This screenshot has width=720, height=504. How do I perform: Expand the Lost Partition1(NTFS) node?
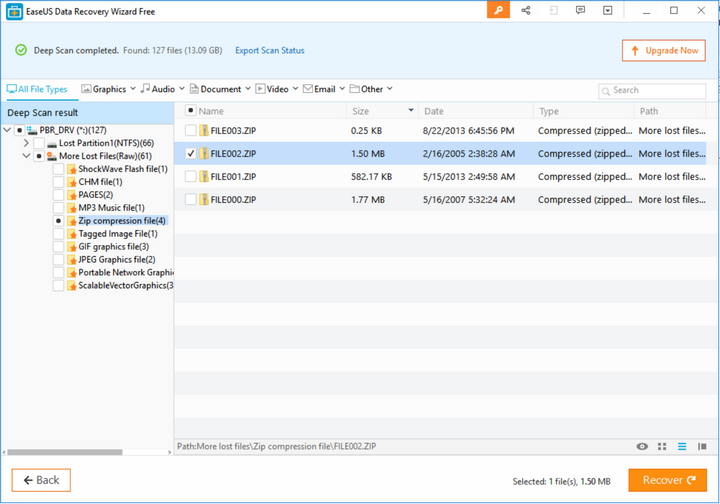26,143
